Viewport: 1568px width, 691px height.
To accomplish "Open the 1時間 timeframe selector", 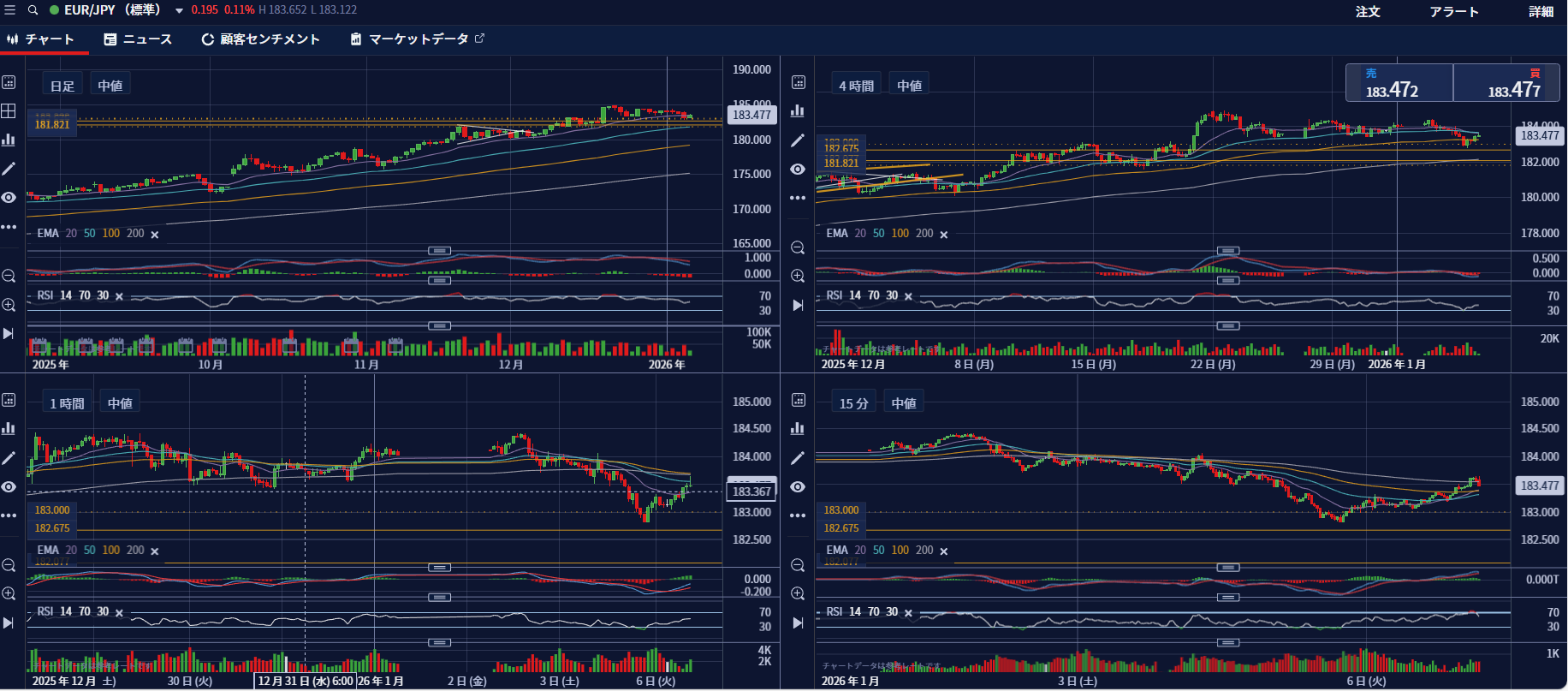I will tap(67, 403).
